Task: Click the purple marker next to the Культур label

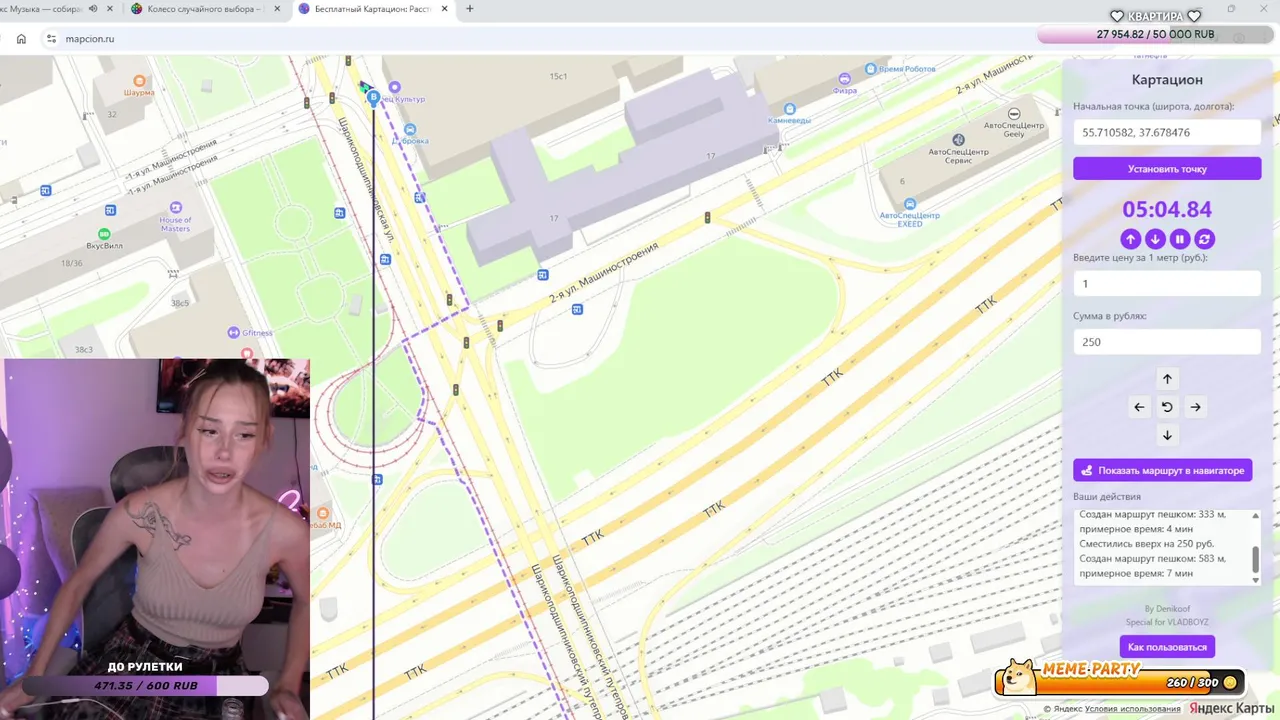Action: pyautogui.click(x=395, y=87)
